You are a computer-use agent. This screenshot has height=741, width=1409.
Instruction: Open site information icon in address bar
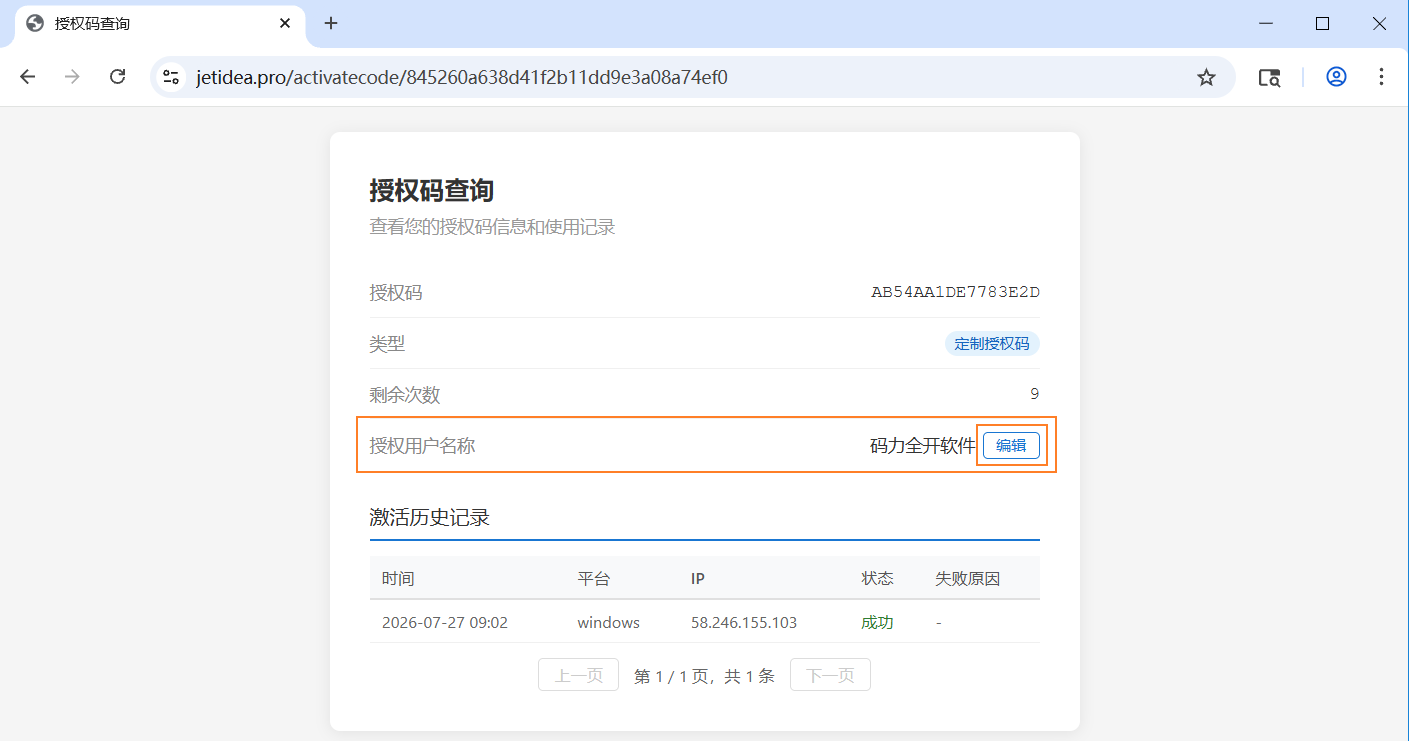pos(171,77)
